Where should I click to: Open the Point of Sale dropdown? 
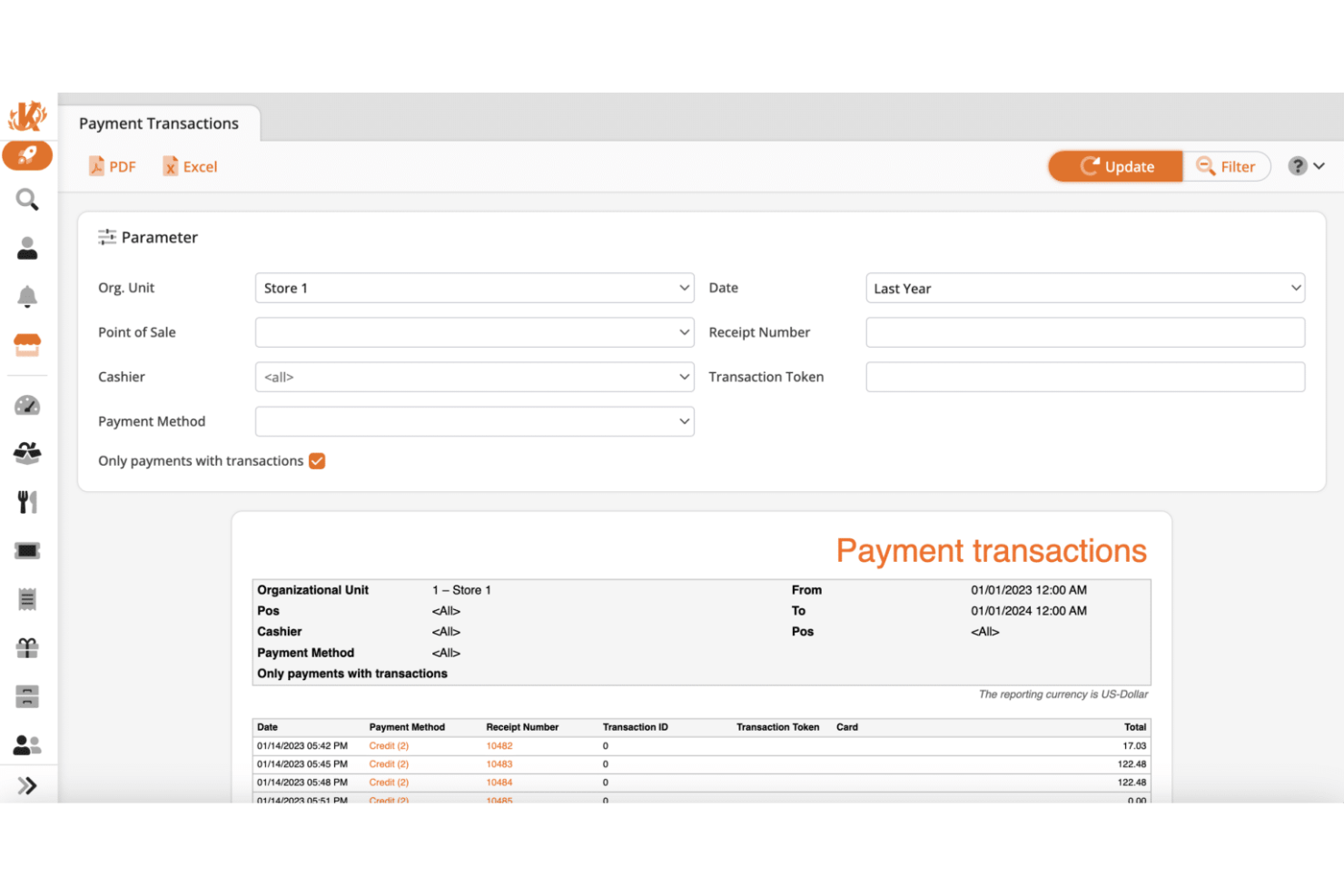pyautogui.click(x=474, y=332)
